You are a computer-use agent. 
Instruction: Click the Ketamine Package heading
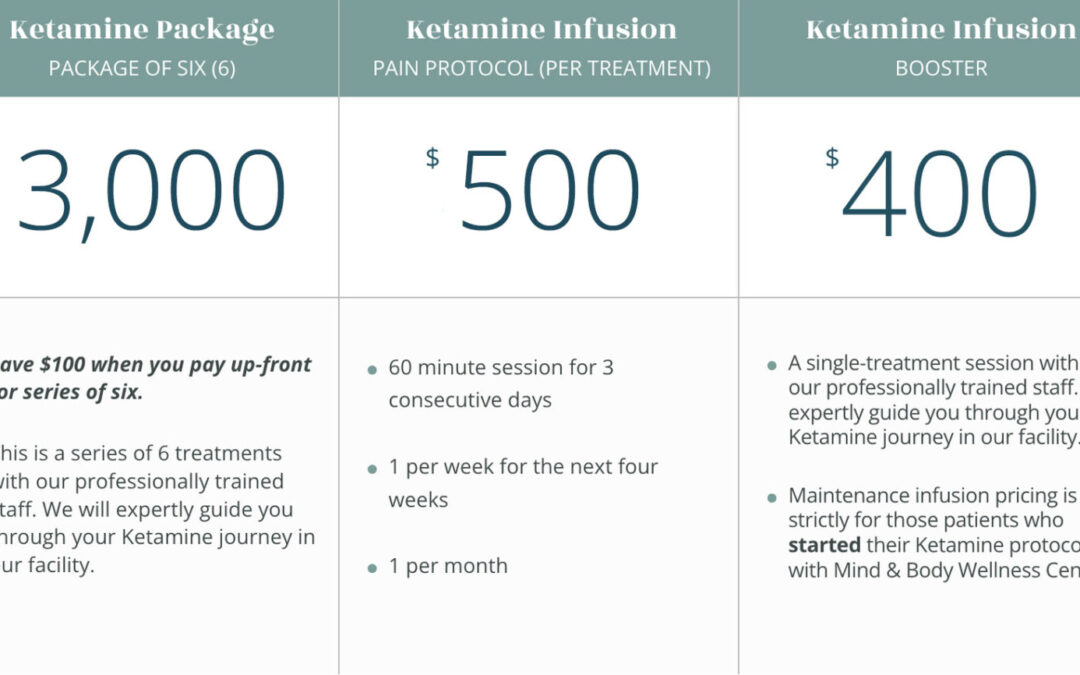(x=142, y=30)
